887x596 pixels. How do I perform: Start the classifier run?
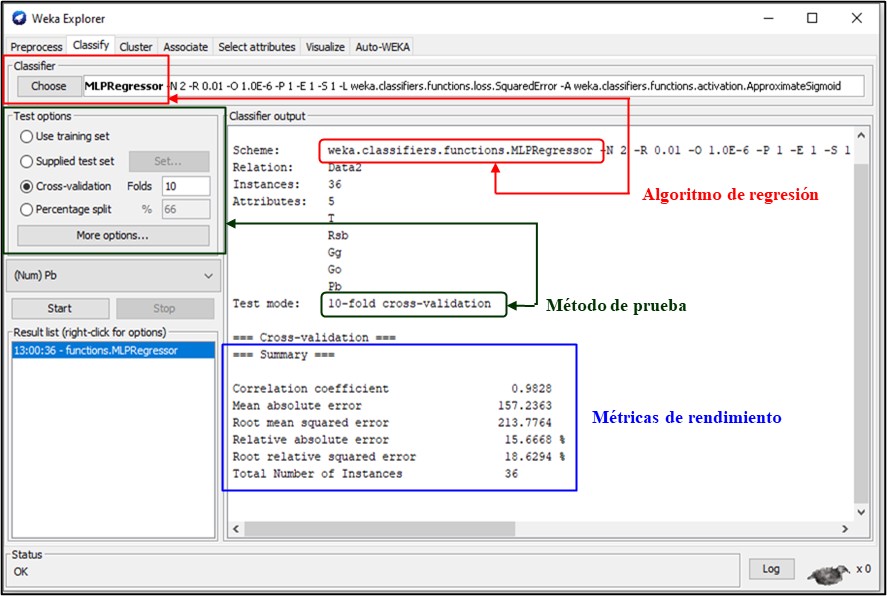(x=59, y=308)
